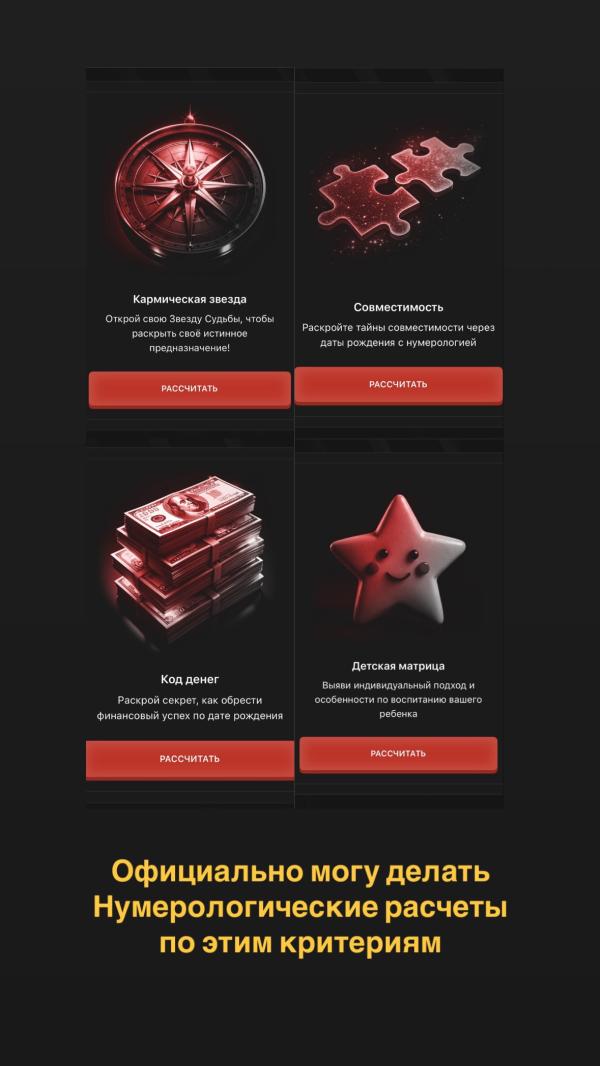
Task: Click the yellow Нумерологические расчеты headline
Action: (x=300, y=908)
